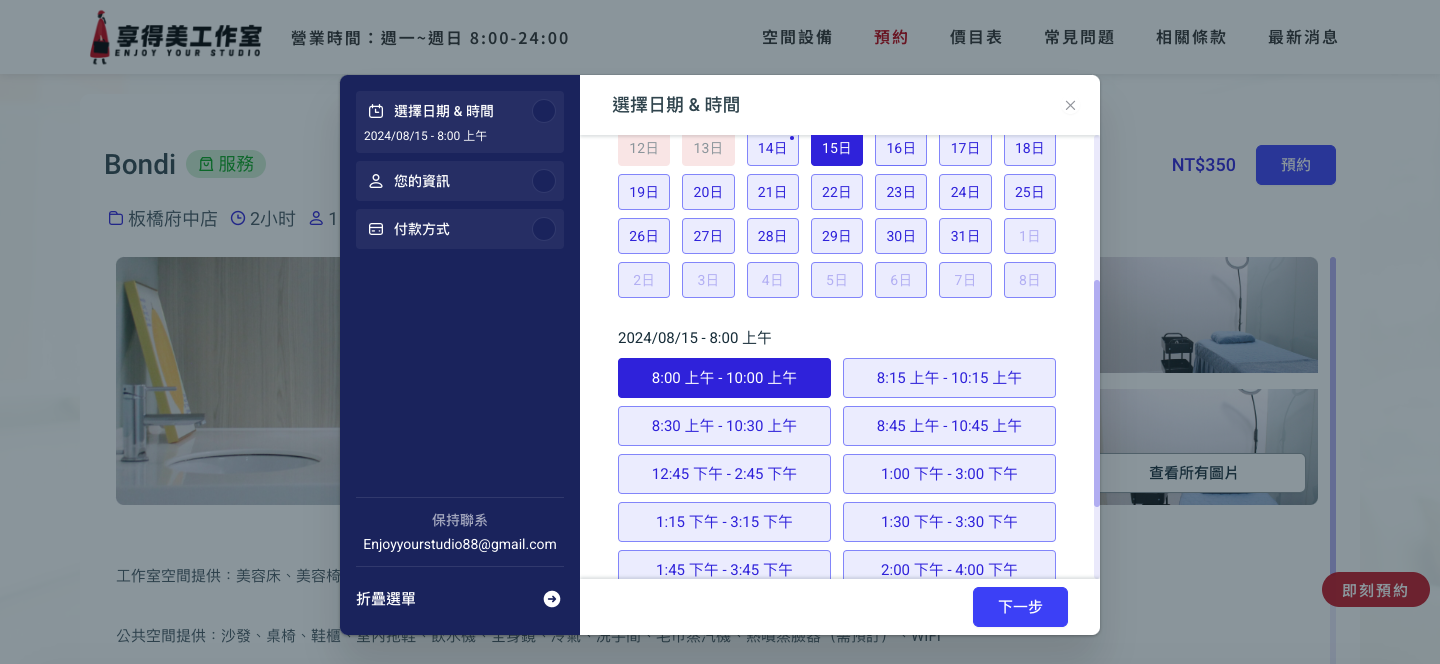Toggle the circle indicator on 付款方式 step
The image size is (1440, 664).
pos(544,229)
